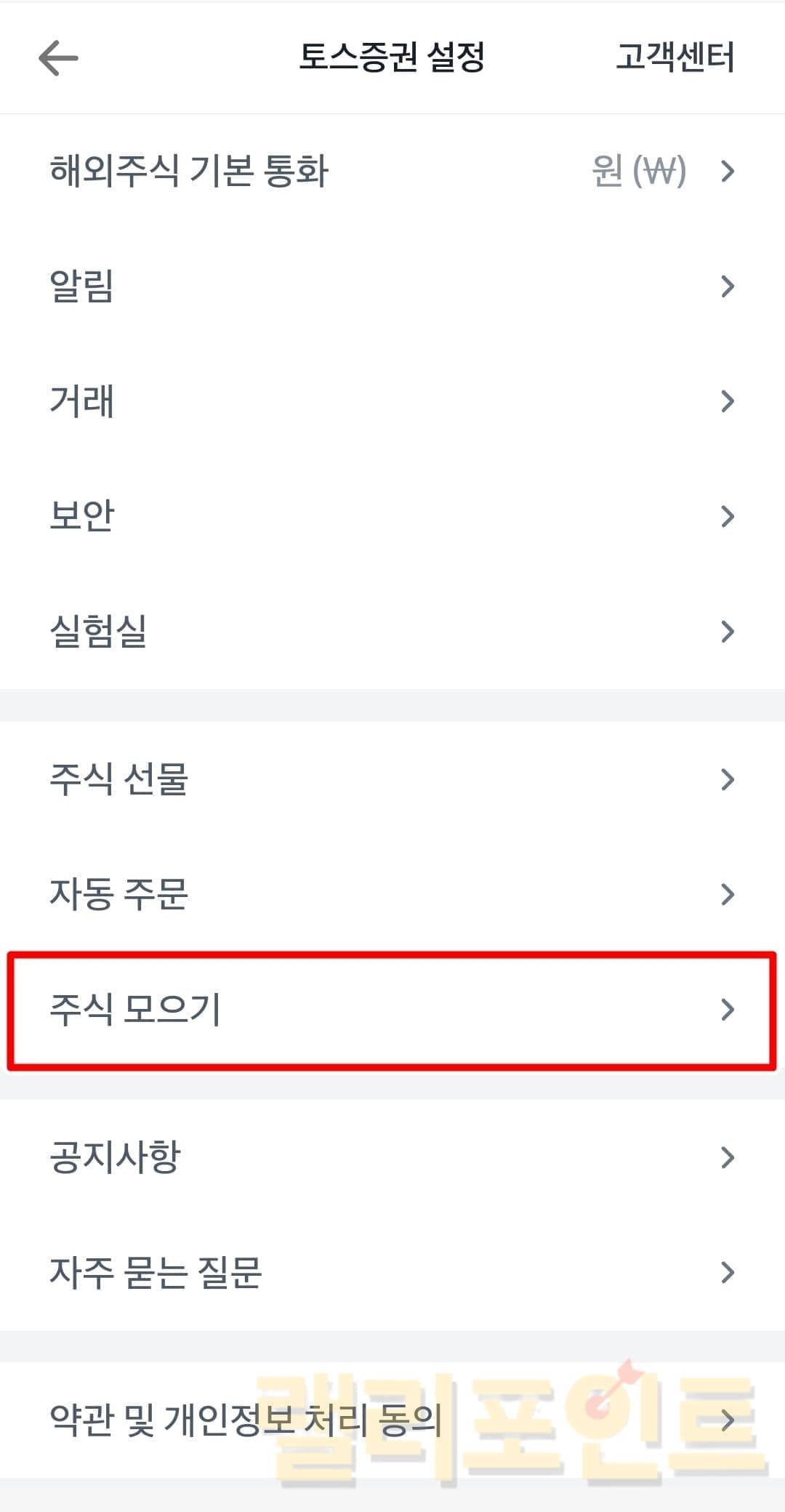Open the 실험실 menu

tap(98, 631)
